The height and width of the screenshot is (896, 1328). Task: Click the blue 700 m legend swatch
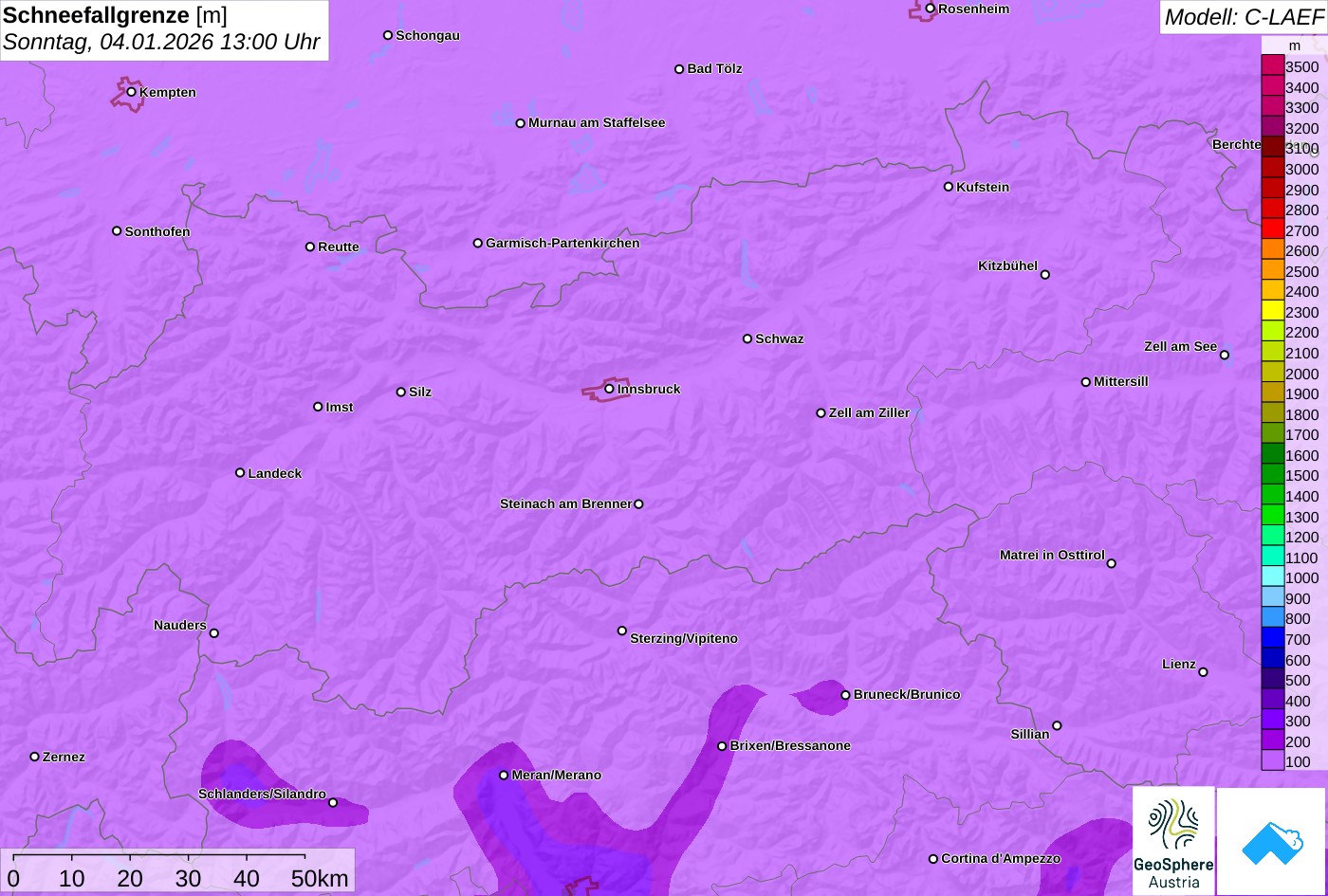(1273, 638)
